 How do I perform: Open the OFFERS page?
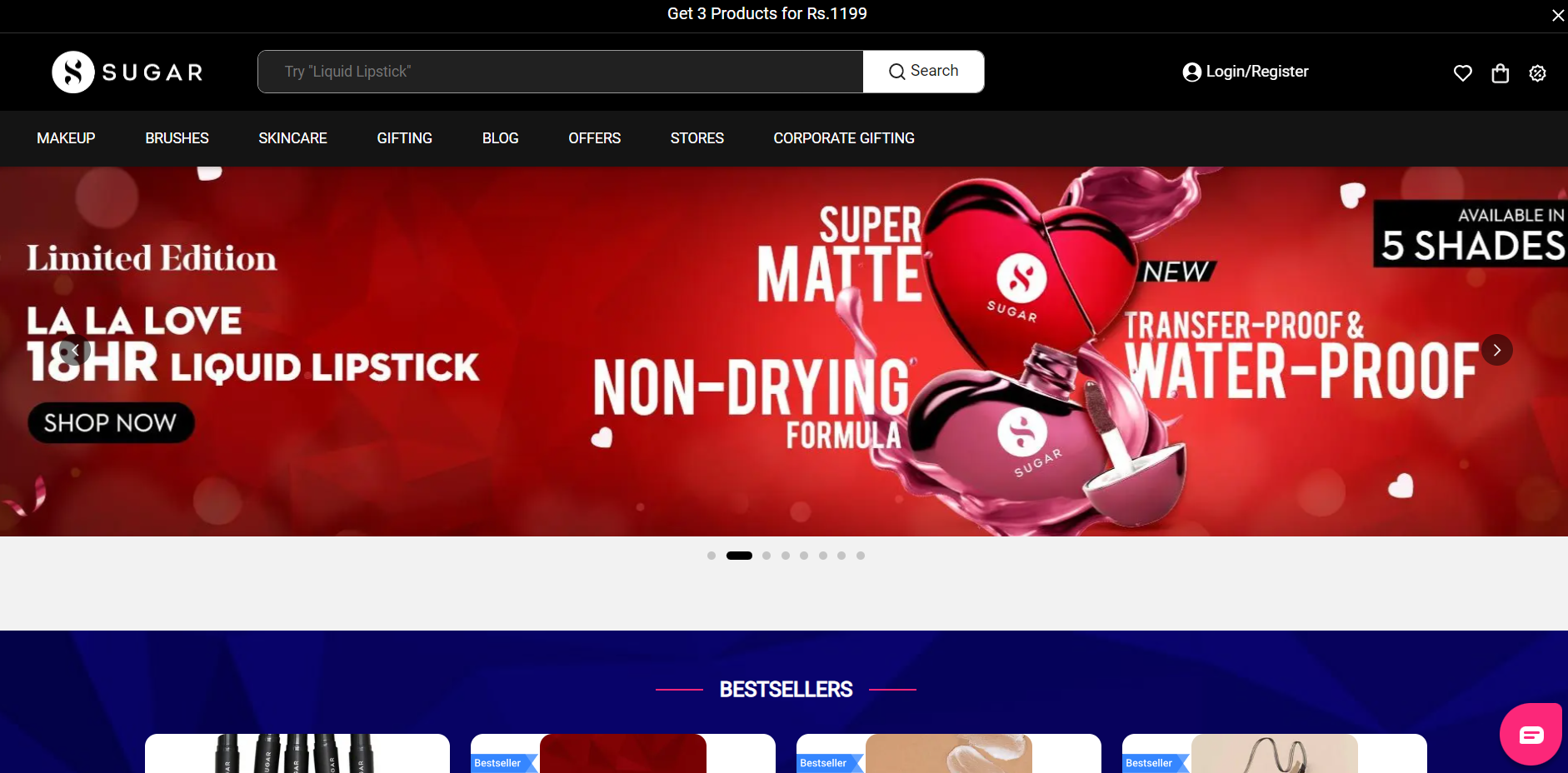tap(594, 138)
